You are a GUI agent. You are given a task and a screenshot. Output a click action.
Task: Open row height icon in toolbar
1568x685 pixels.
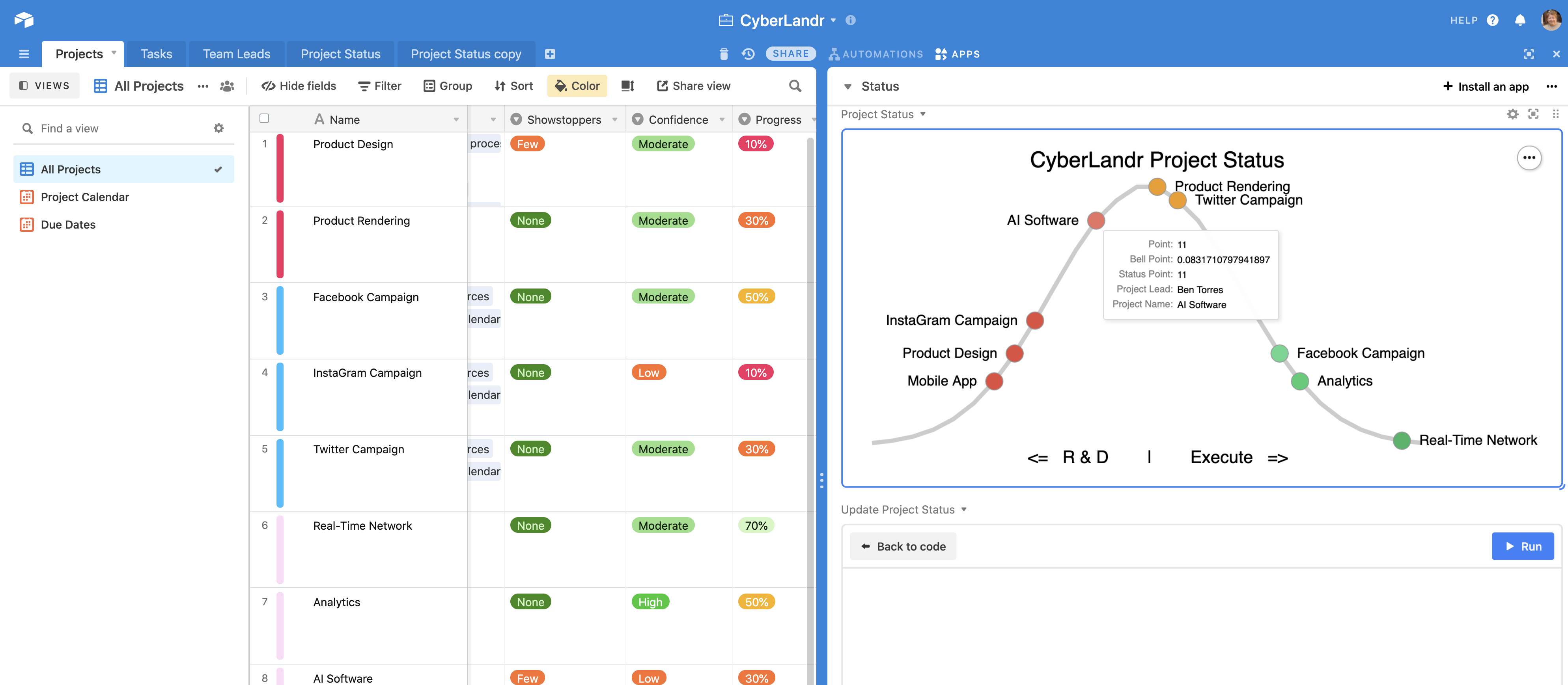[627, 86]
